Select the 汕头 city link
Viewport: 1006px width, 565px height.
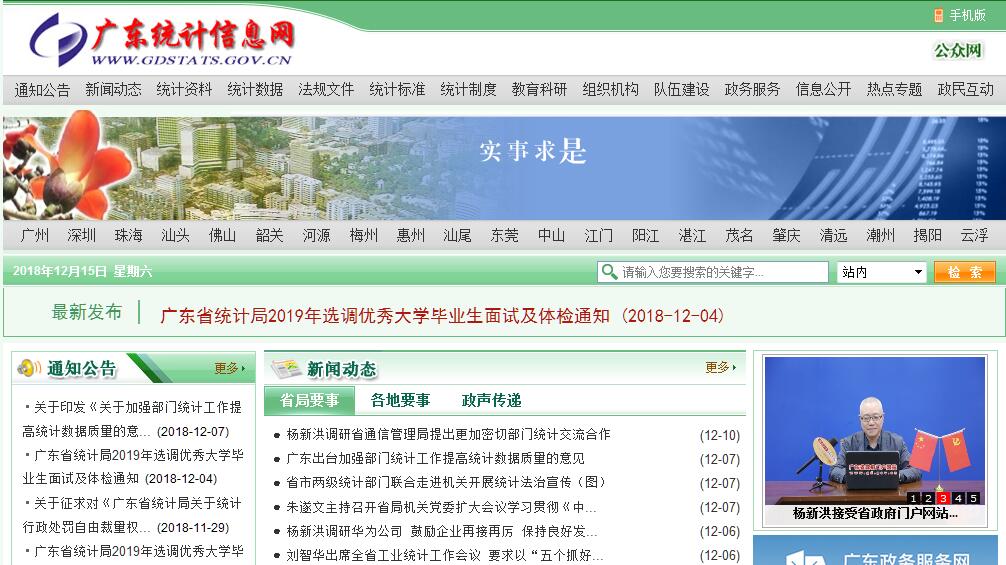175,235
